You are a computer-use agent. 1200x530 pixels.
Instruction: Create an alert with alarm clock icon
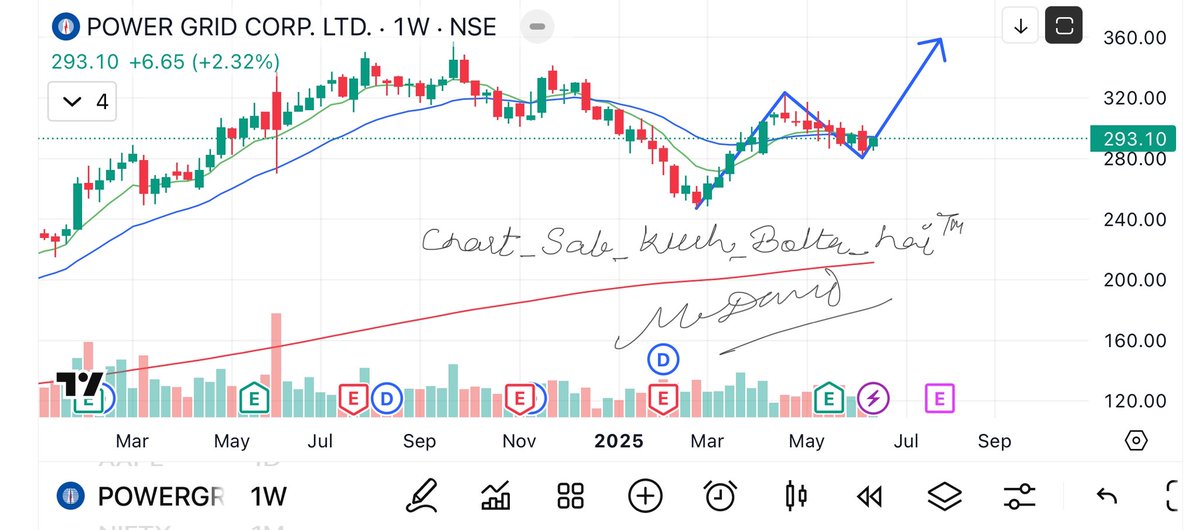point(720,494)
